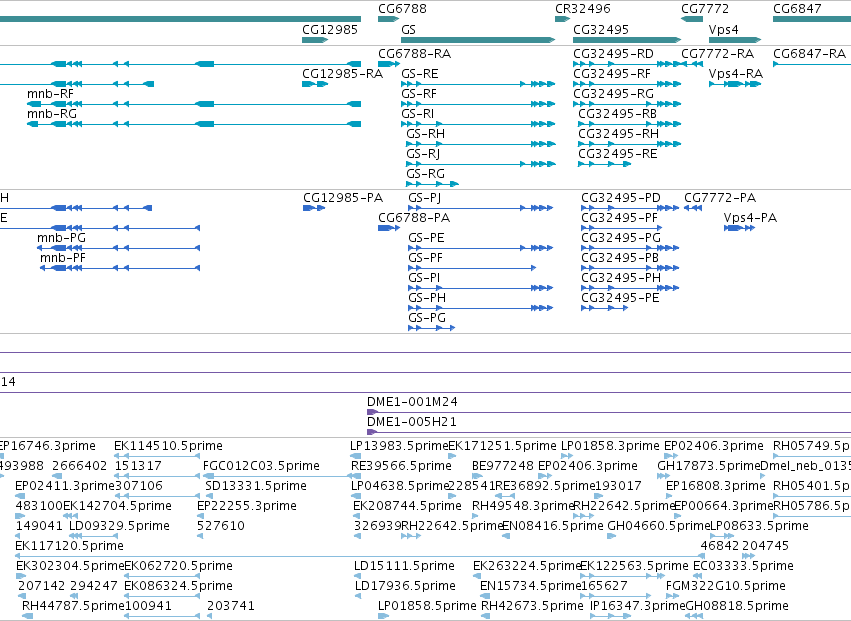Screen dimensions: 851x621
Task: Open the Vps4-PA CDS feature
Action: coord(739,228)
